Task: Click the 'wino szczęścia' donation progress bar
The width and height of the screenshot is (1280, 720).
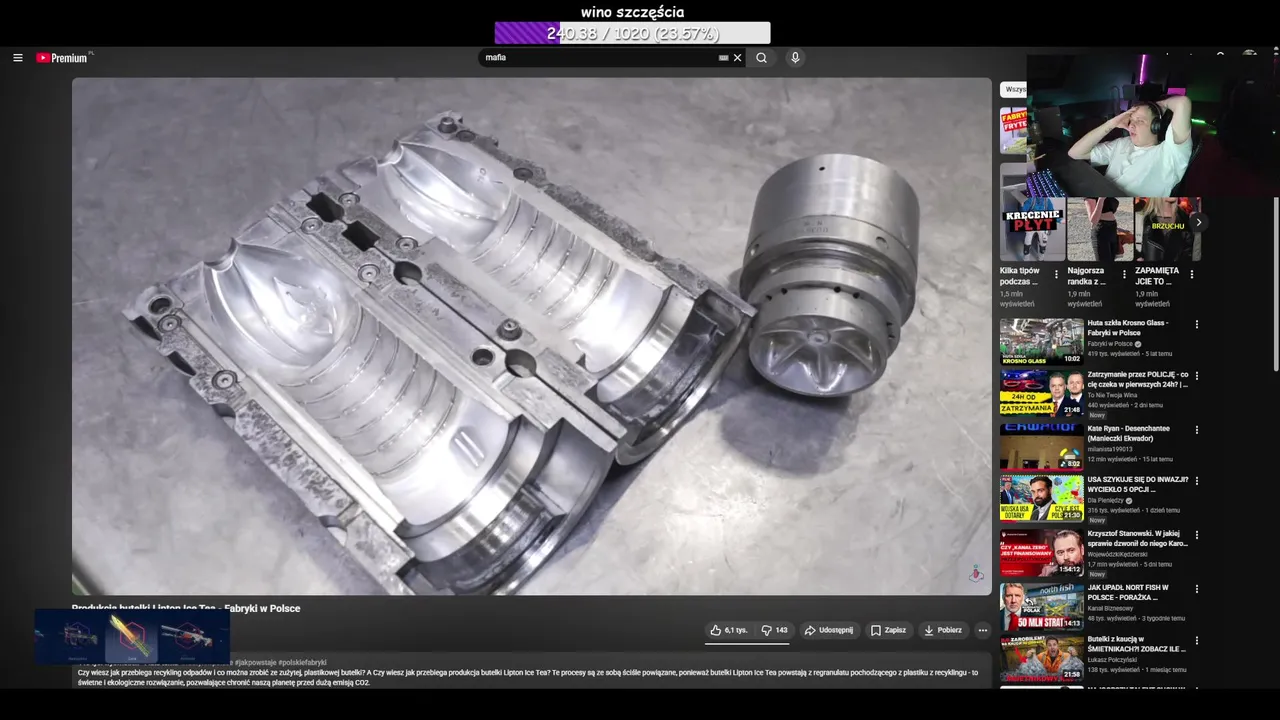Action: pos(632,33)
